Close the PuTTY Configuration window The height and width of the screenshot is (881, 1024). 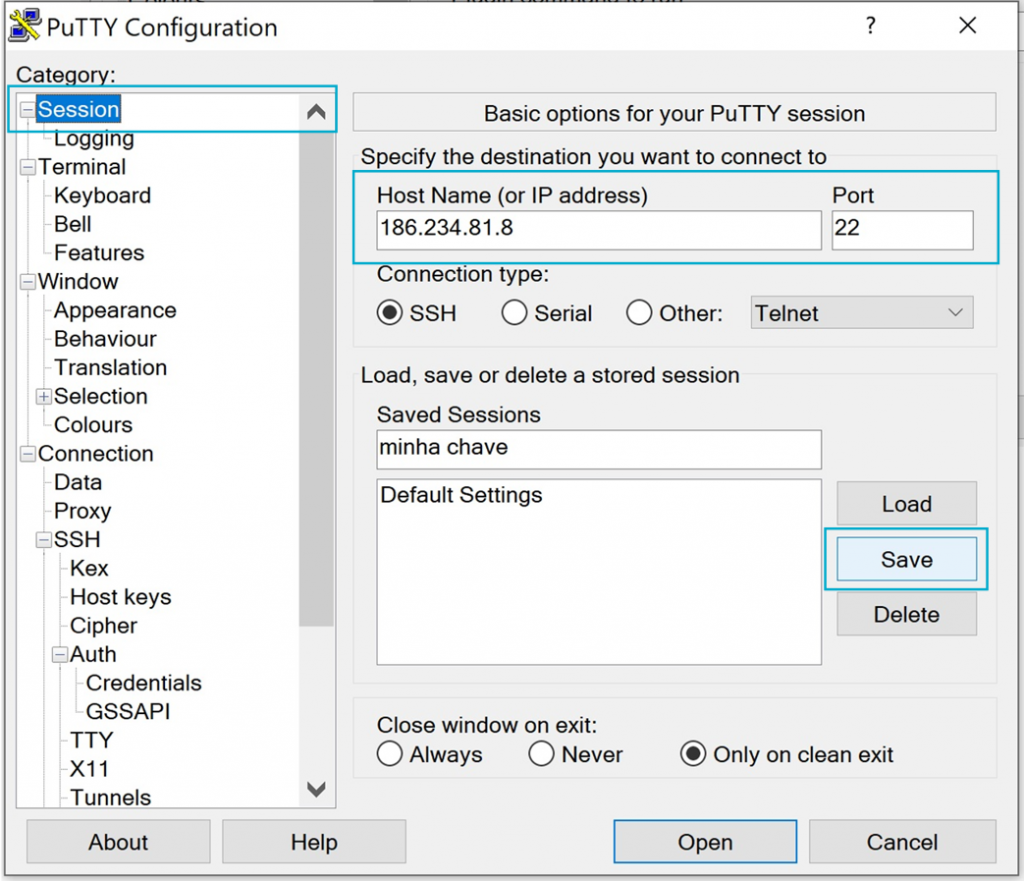click(x=967, y=25)
